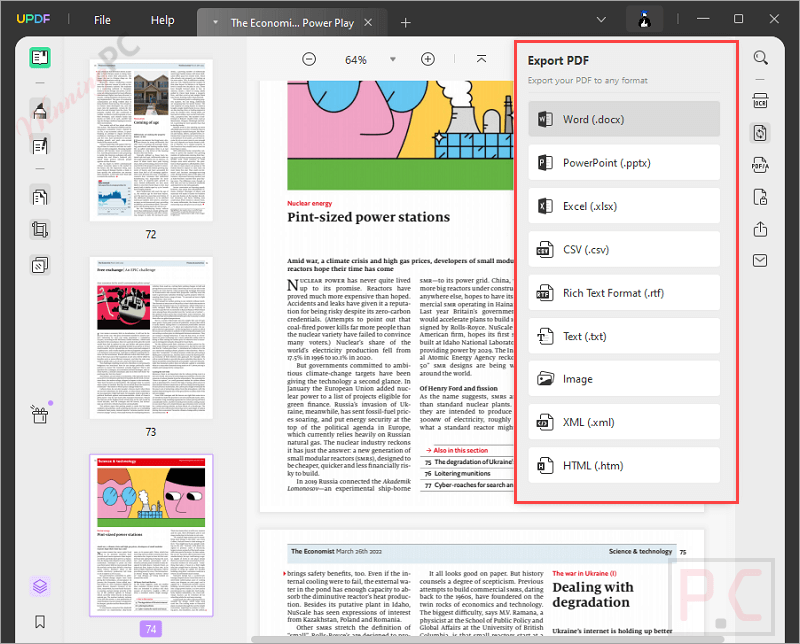Image resolution: width=800 pixels, height=644 pixels.
Task: Select page 73 thumbnail
Action: [151, 338]
